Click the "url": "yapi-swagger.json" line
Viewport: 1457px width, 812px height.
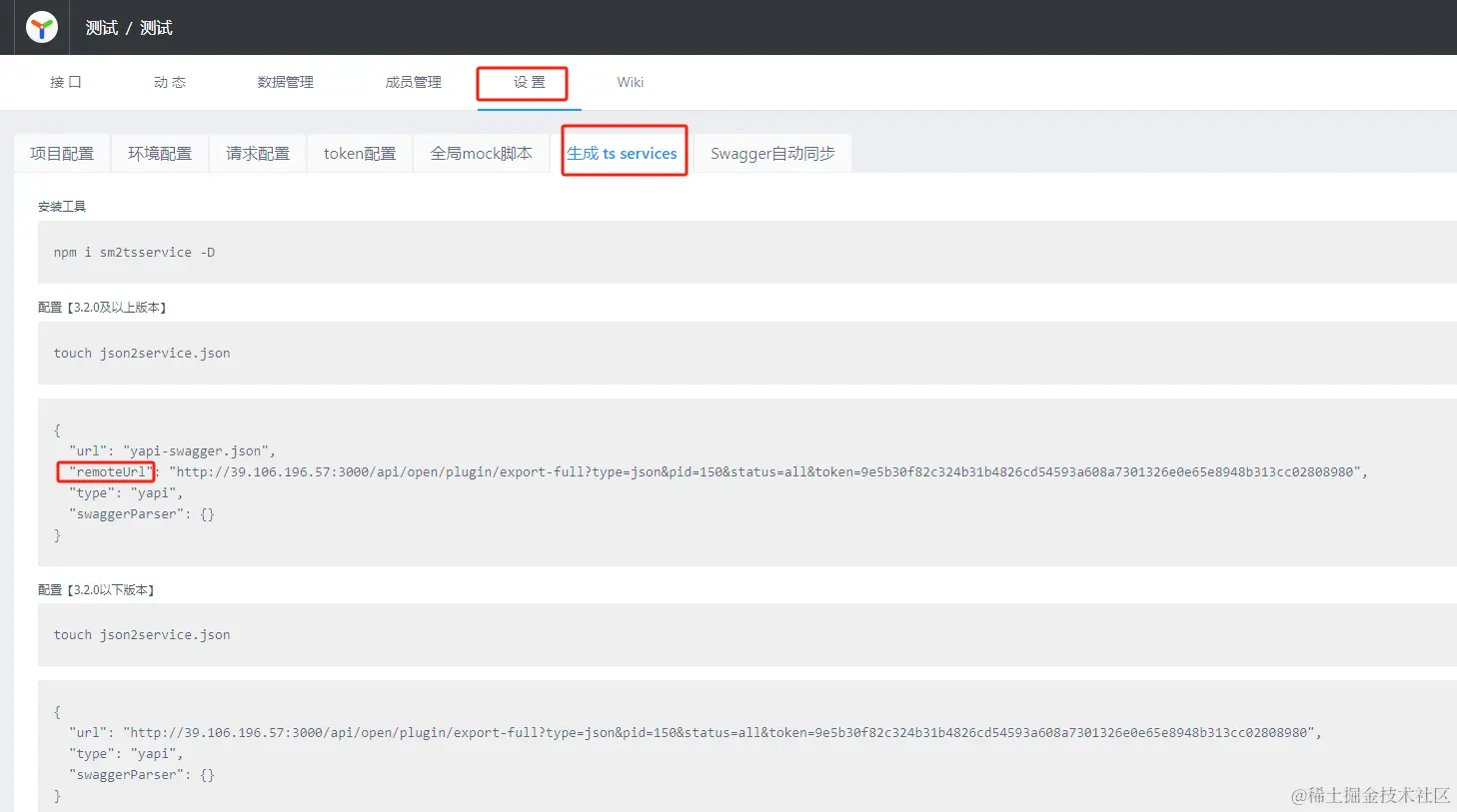pos(172,451)
